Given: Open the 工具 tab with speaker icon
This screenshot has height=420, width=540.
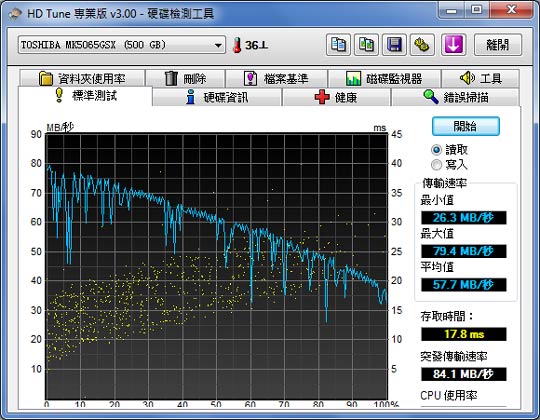Looking at the screenshot, I should (480, 78).
